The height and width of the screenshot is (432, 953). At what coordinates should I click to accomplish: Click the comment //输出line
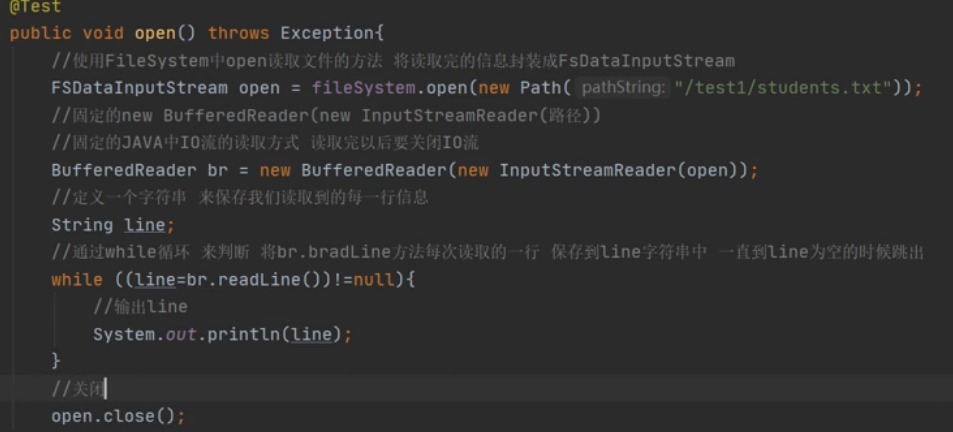pyautogui.click(x=140, y=307)
